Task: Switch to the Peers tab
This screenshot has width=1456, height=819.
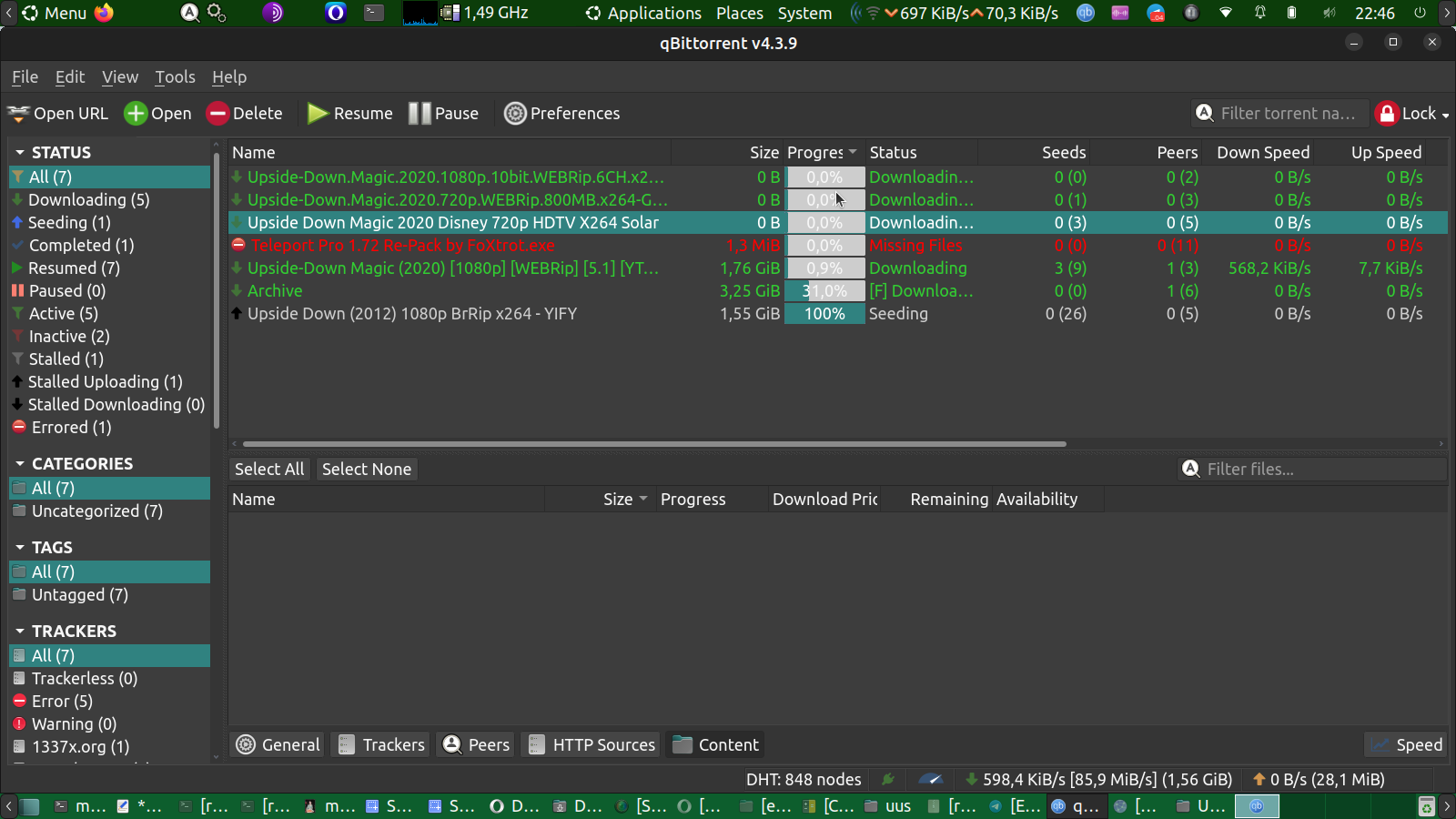Action: tap(476, 745)
